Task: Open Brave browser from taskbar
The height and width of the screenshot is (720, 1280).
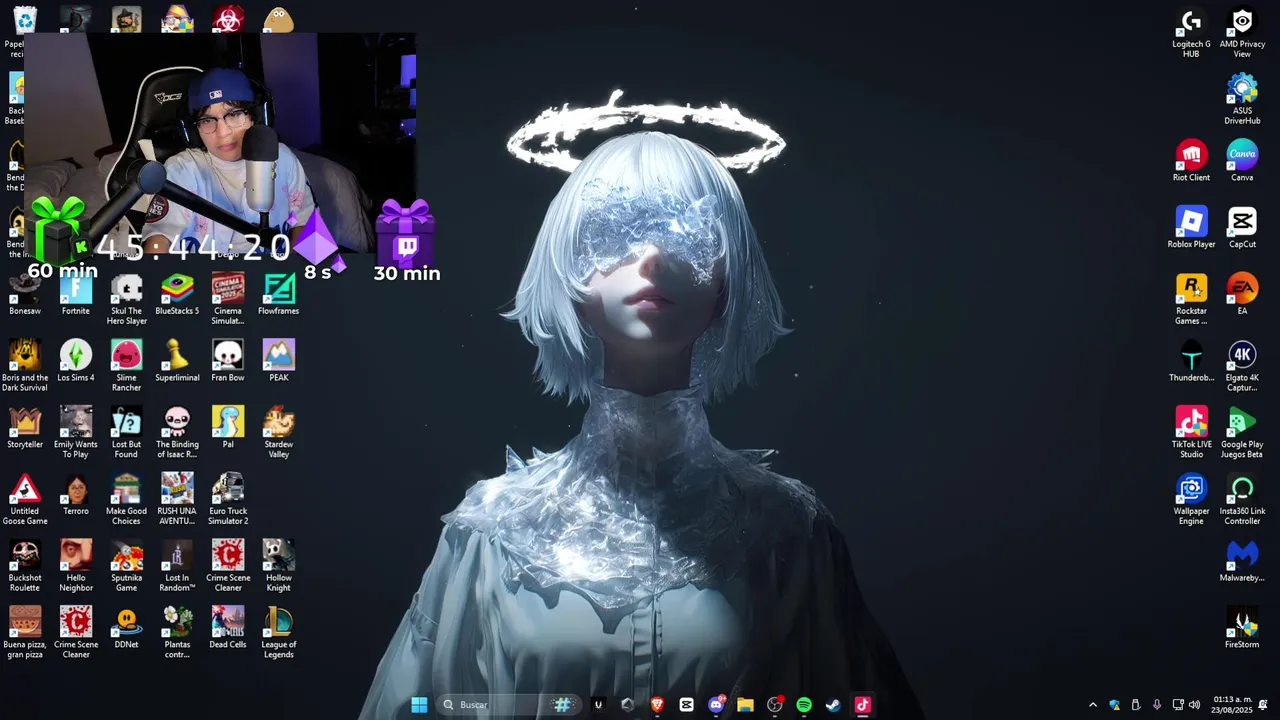Action: point(657,705)
